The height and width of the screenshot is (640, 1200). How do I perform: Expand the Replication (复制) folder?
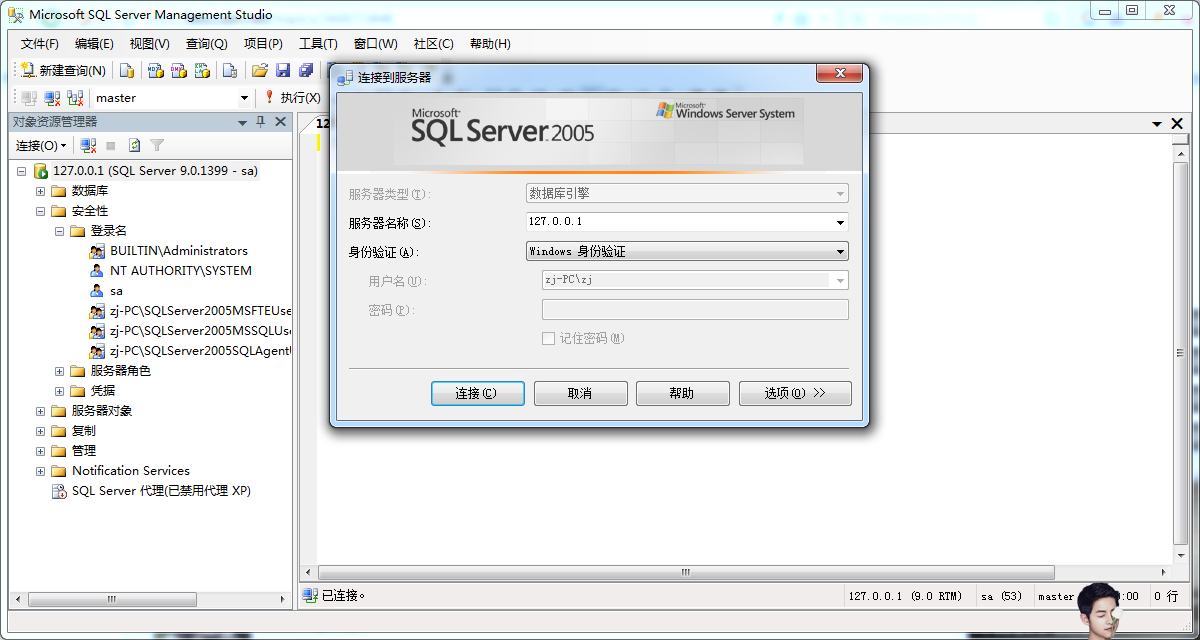pos(41,431)
